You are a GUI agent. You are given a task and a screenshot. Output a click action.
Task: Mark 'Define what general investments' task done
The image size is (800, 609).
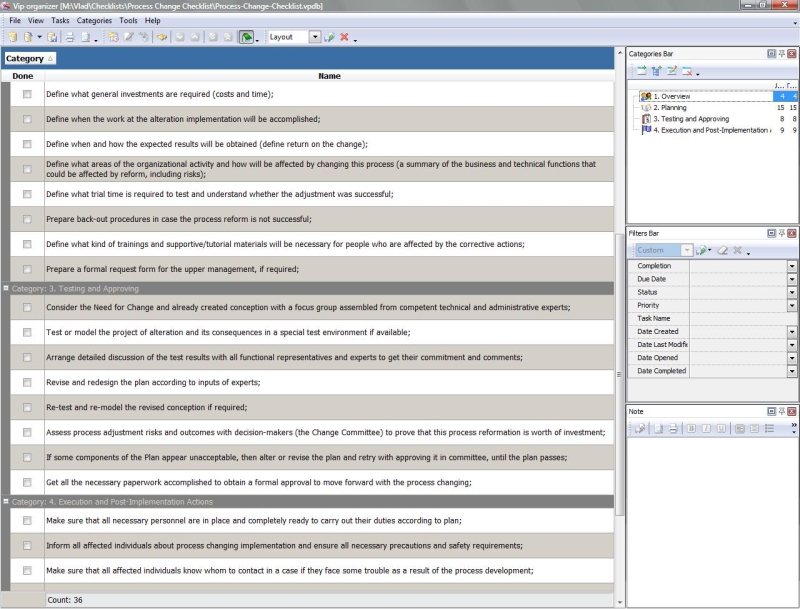coord(27,94)
